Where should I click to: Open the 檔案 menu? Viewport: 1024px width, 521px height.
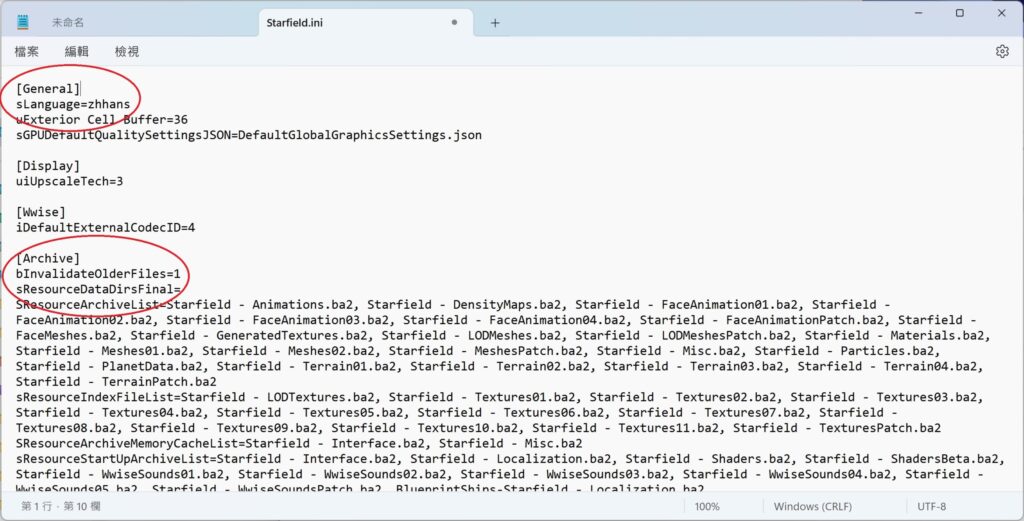click(27, 52)
